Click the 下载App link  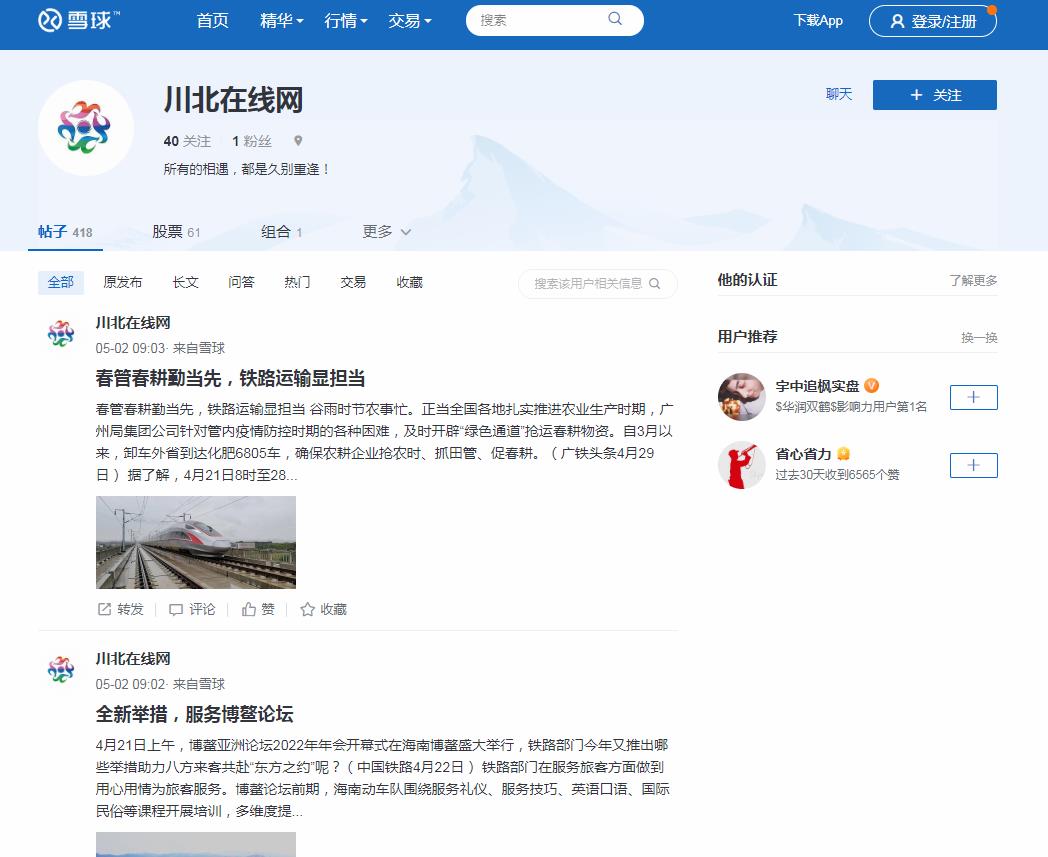818,21
